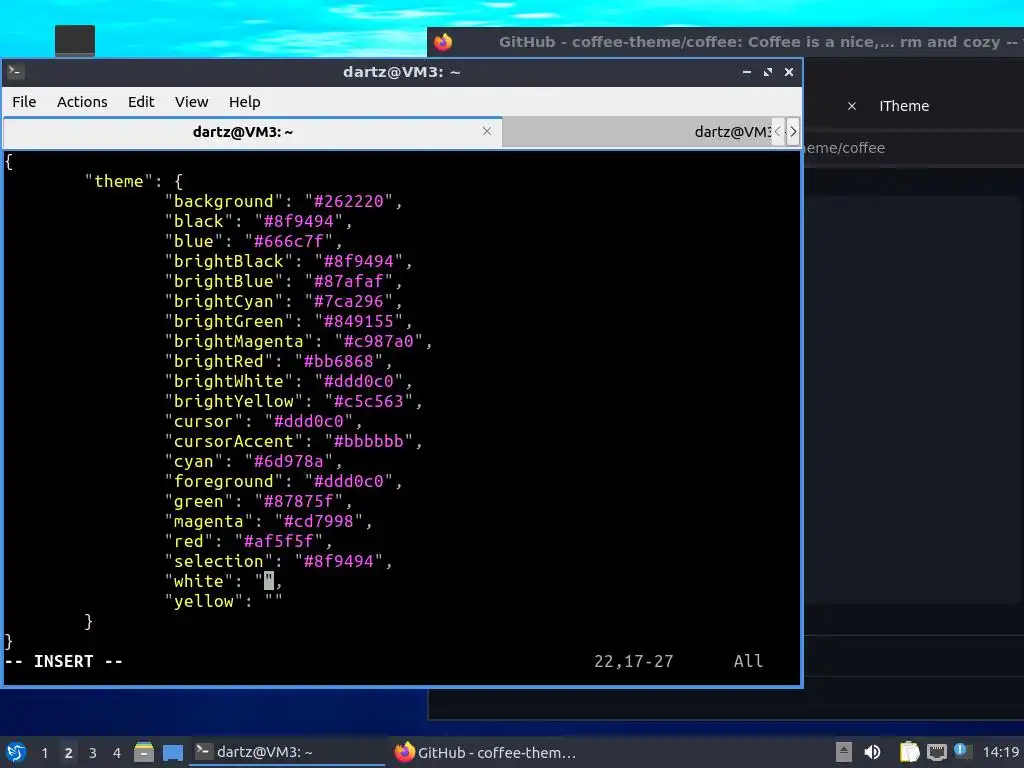Open the Help menu

245,102
